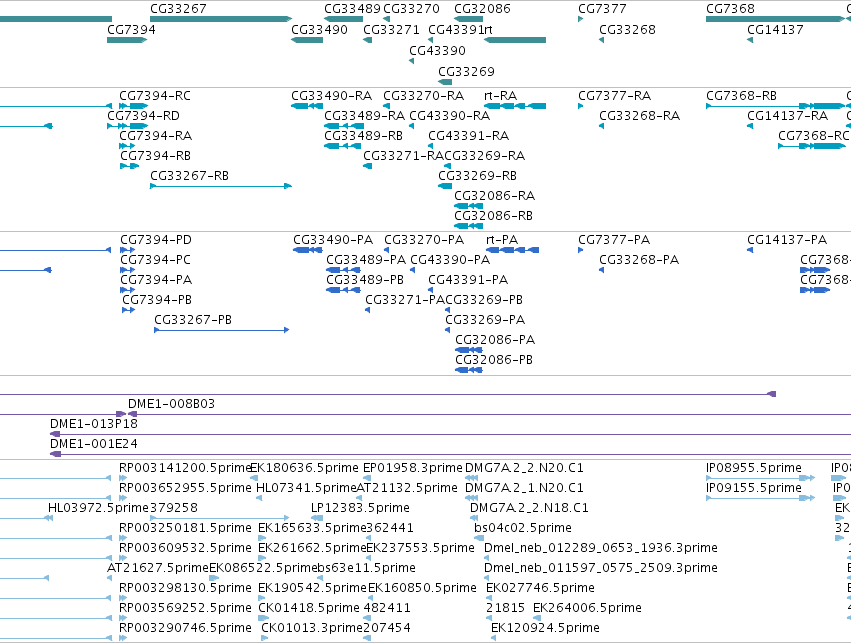Click the CG7377-RA transcript label
This screenshot has height=643, width=851.
(x=614, y=96)
